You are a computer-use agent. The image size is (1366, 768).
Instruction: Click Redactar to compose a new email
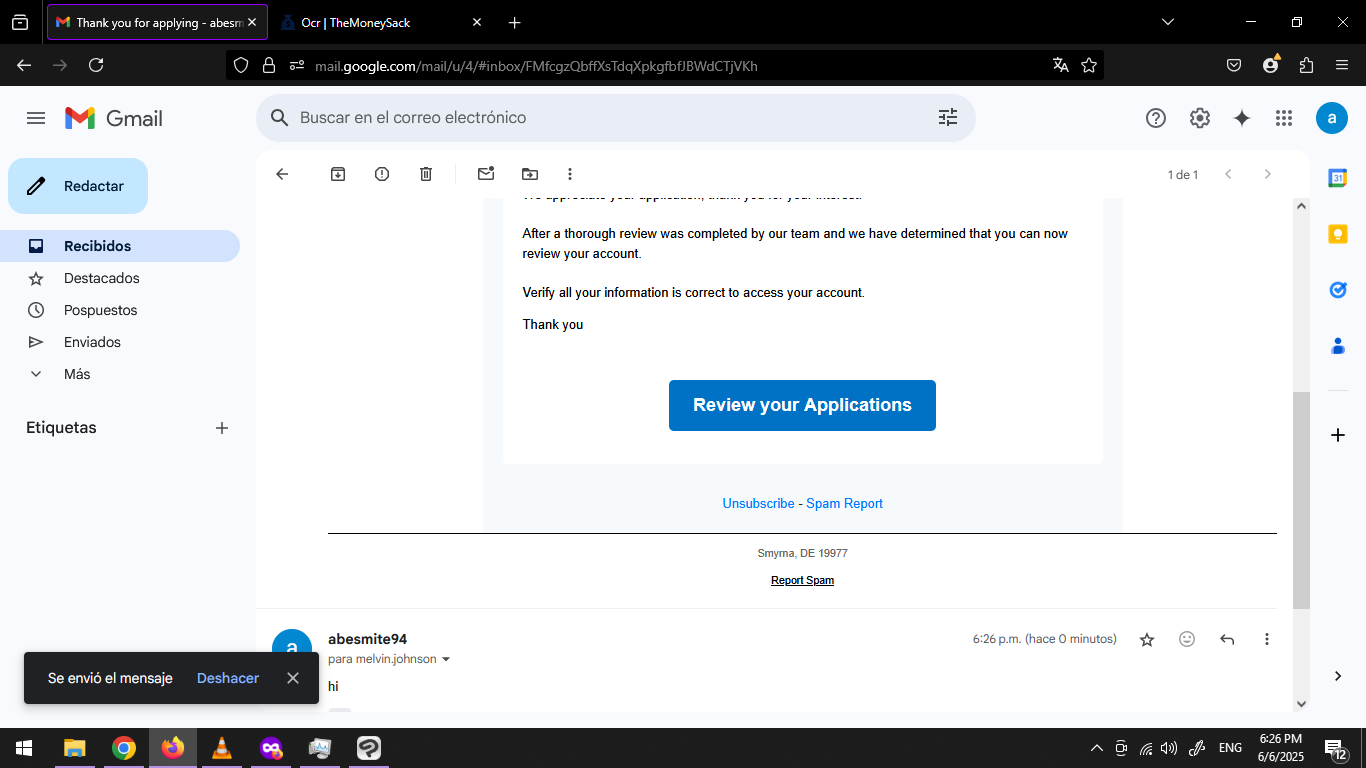78,186
